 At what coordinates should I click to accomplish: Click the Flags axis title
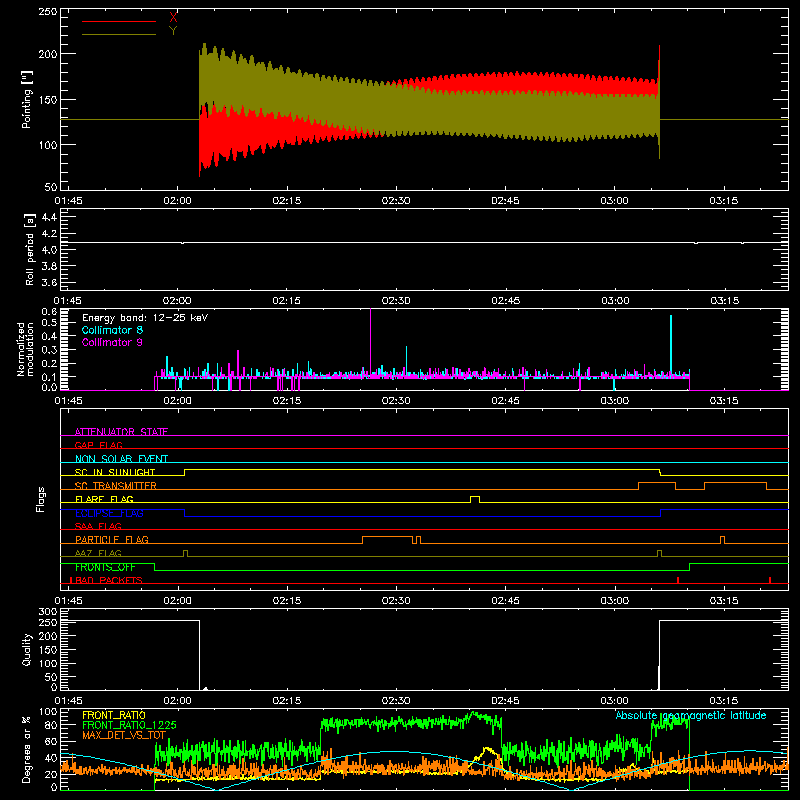click(41, 499)
